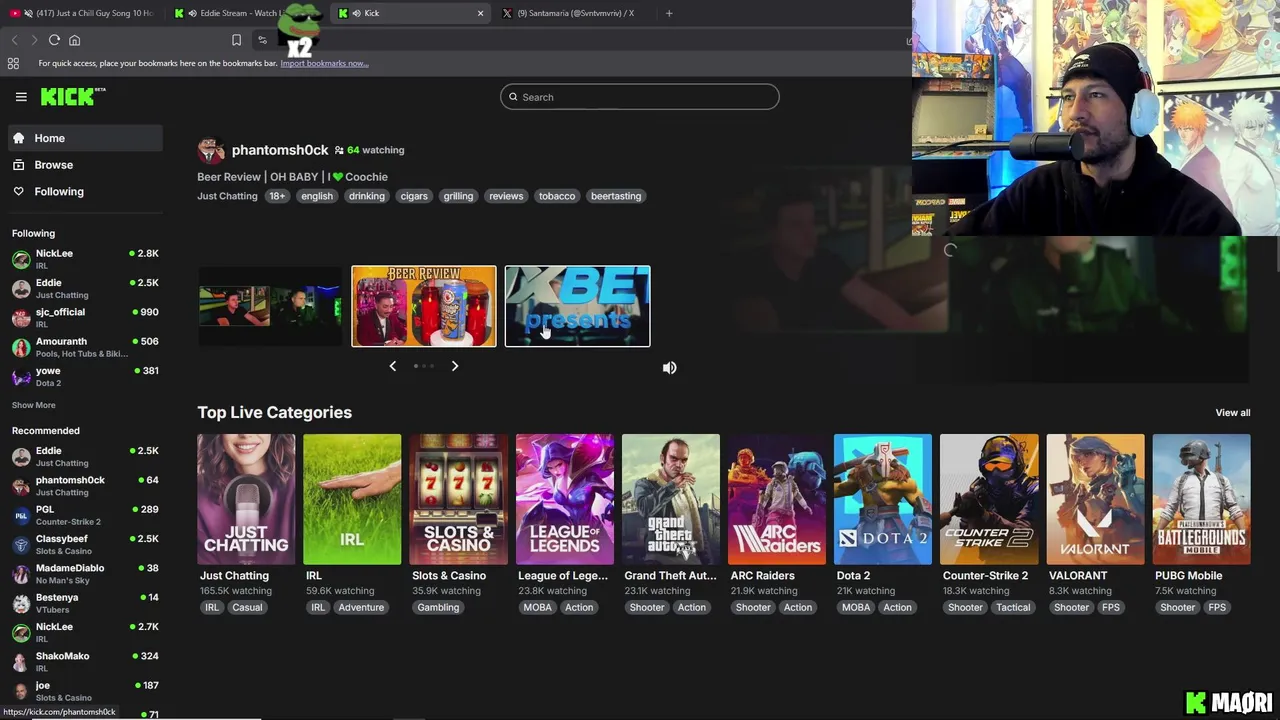Screen dimensions: 1280x720
Task: Click the Search input field
Action: (x=640, y=97)
